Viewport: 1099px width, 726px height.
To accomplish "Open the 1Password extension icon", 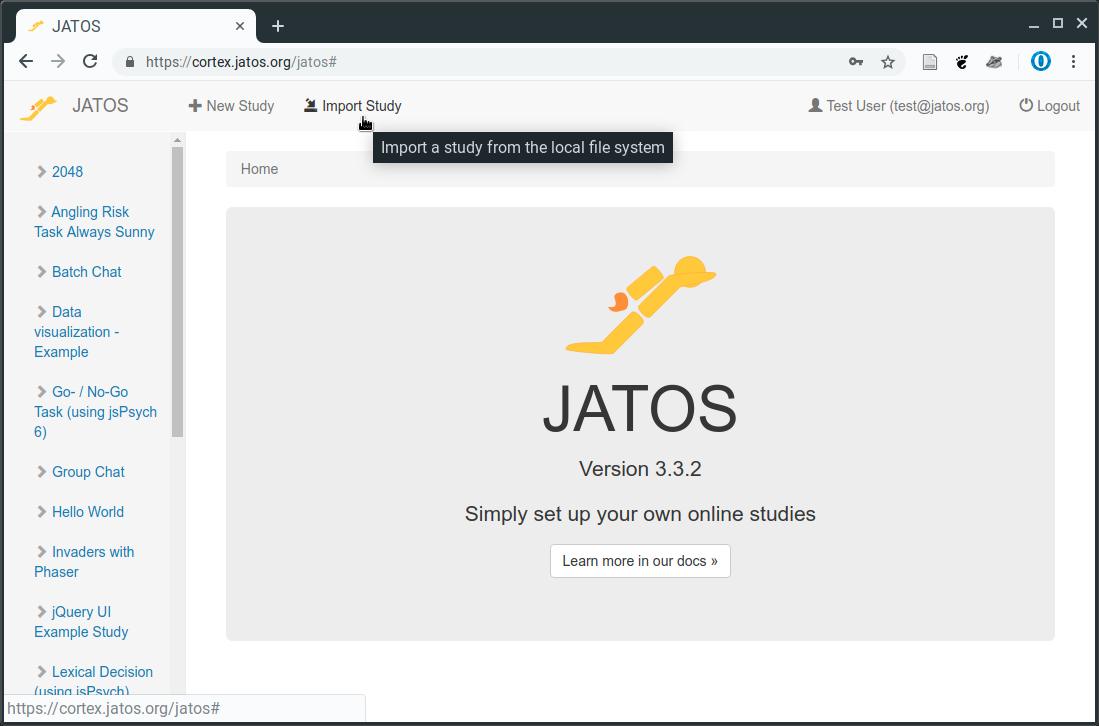I will (x=1041, y=62).
